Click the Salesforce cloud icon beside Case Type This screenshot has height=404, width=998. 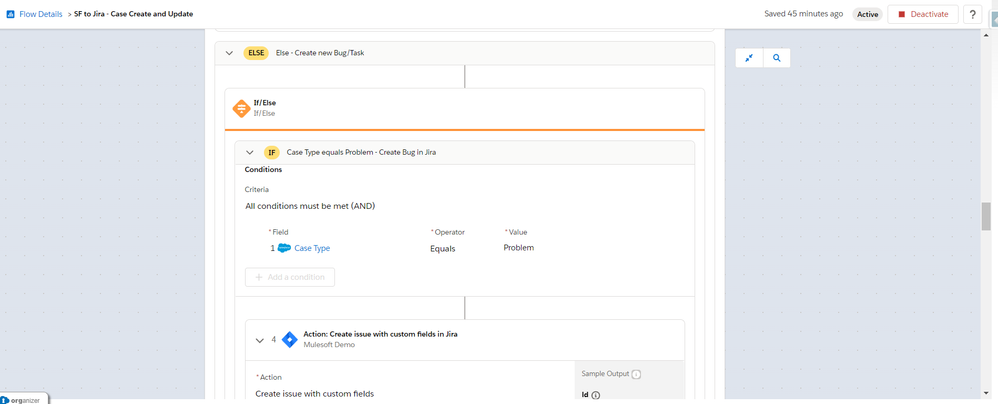tap(284, 248)
